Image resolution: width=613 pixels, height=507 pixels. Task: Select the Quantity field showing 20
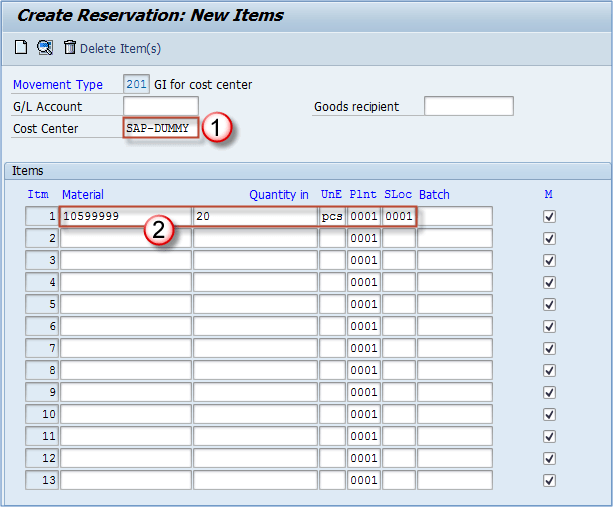pos(255,216)
